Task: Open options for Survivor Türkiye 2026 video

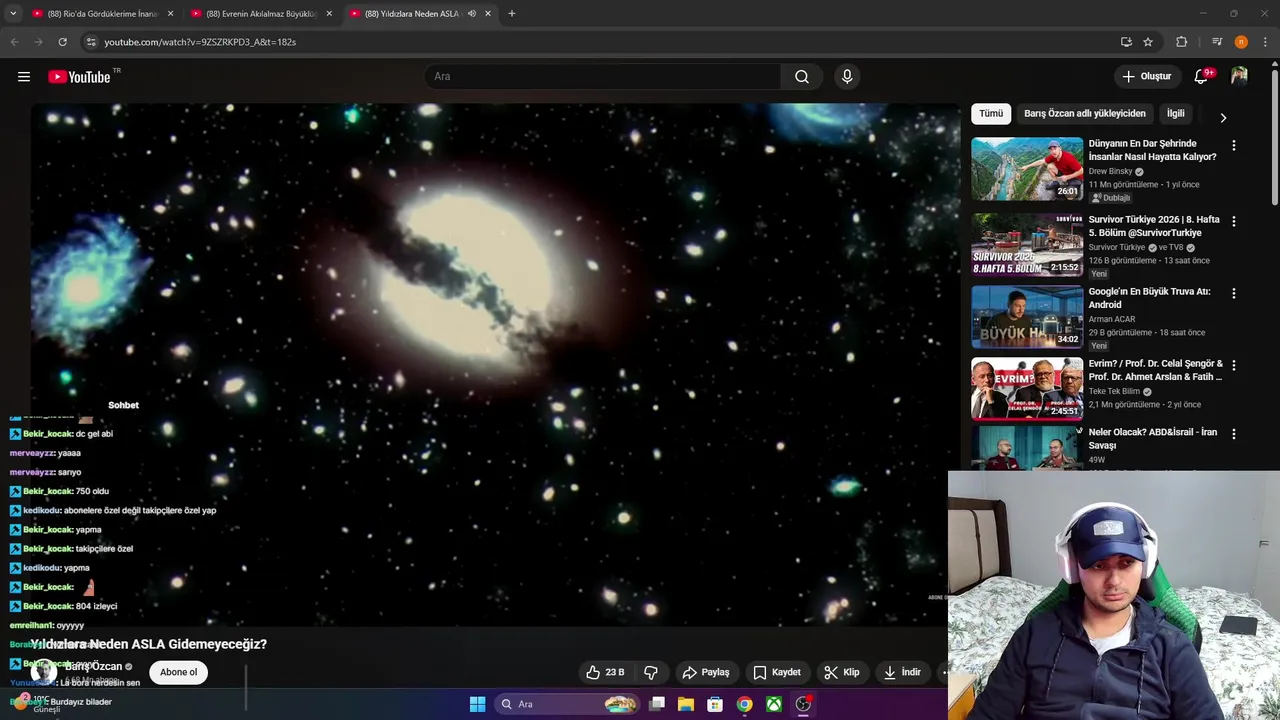Action: tap(1233, 221)
